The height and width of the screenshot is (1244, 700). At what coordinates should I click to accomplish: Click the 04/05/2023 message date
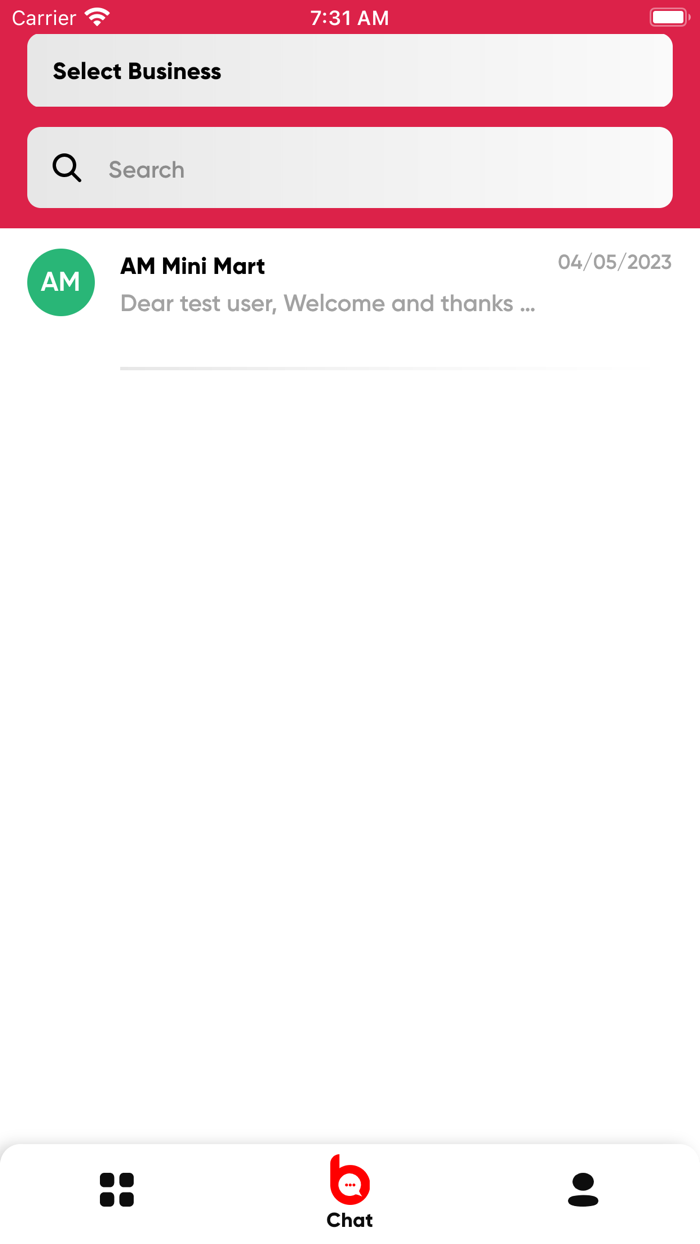(615, 262)
